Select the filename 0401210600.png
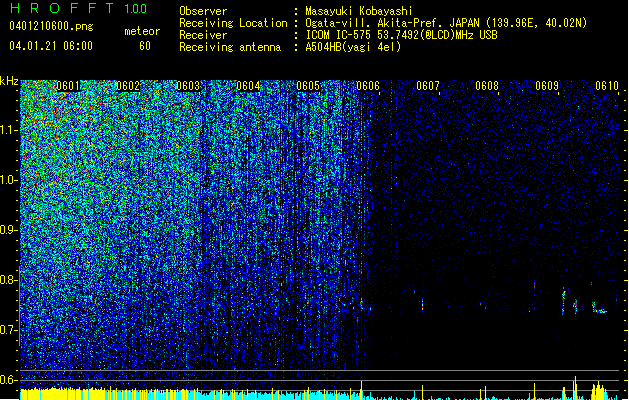 pyautogui.click(x=51, y=26)
